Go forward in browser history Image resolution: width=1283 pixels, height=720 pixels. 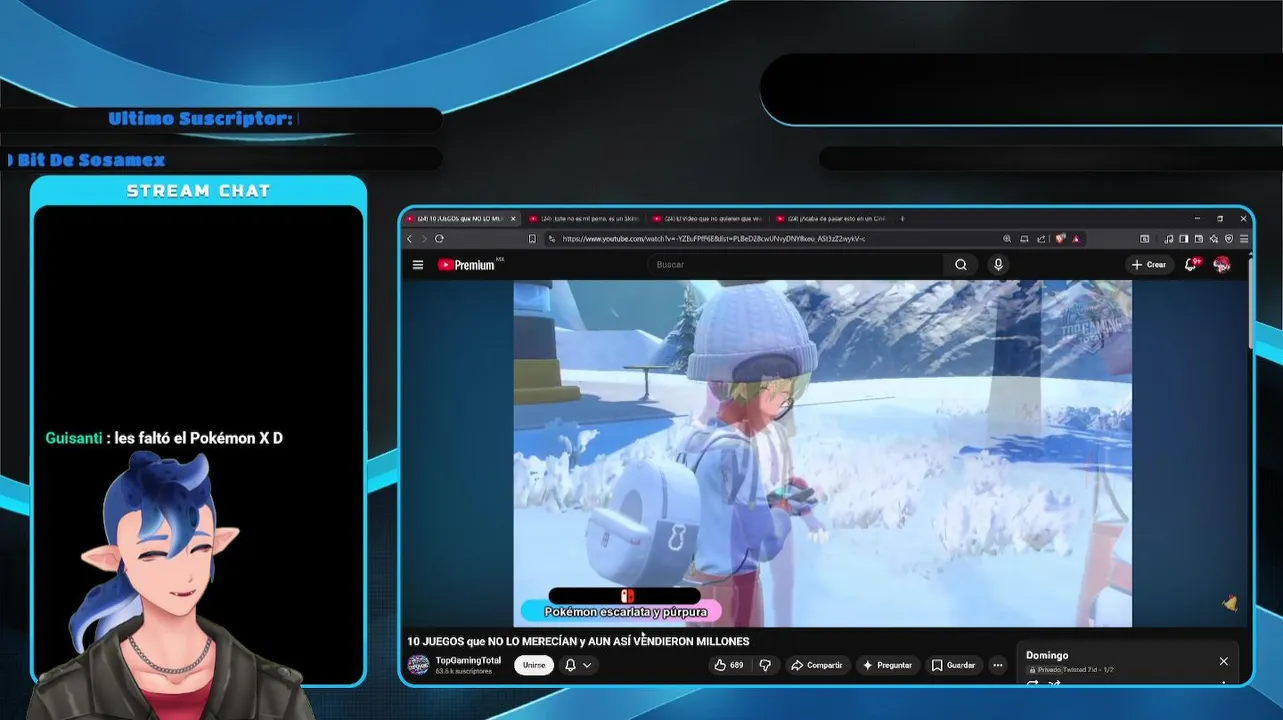424,239
